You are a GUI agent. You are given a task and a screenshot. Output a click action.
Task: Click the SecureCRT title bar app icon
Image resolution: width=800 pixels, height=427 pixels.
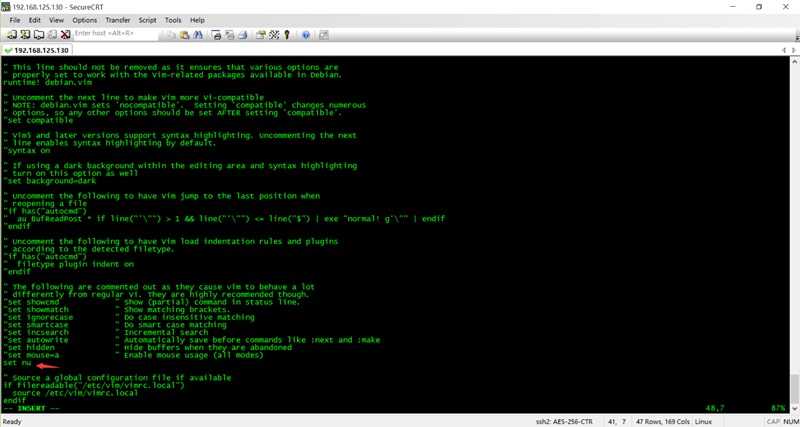click(6, 7)
